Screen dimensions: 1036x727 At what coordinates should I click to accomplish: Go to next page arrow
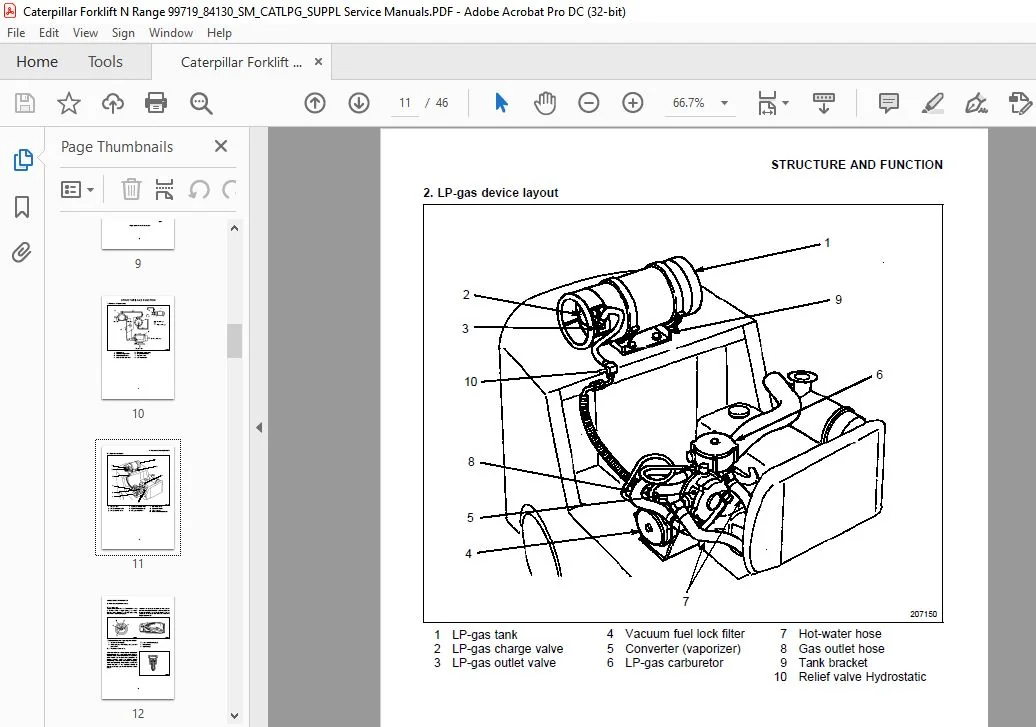(359, 103)
